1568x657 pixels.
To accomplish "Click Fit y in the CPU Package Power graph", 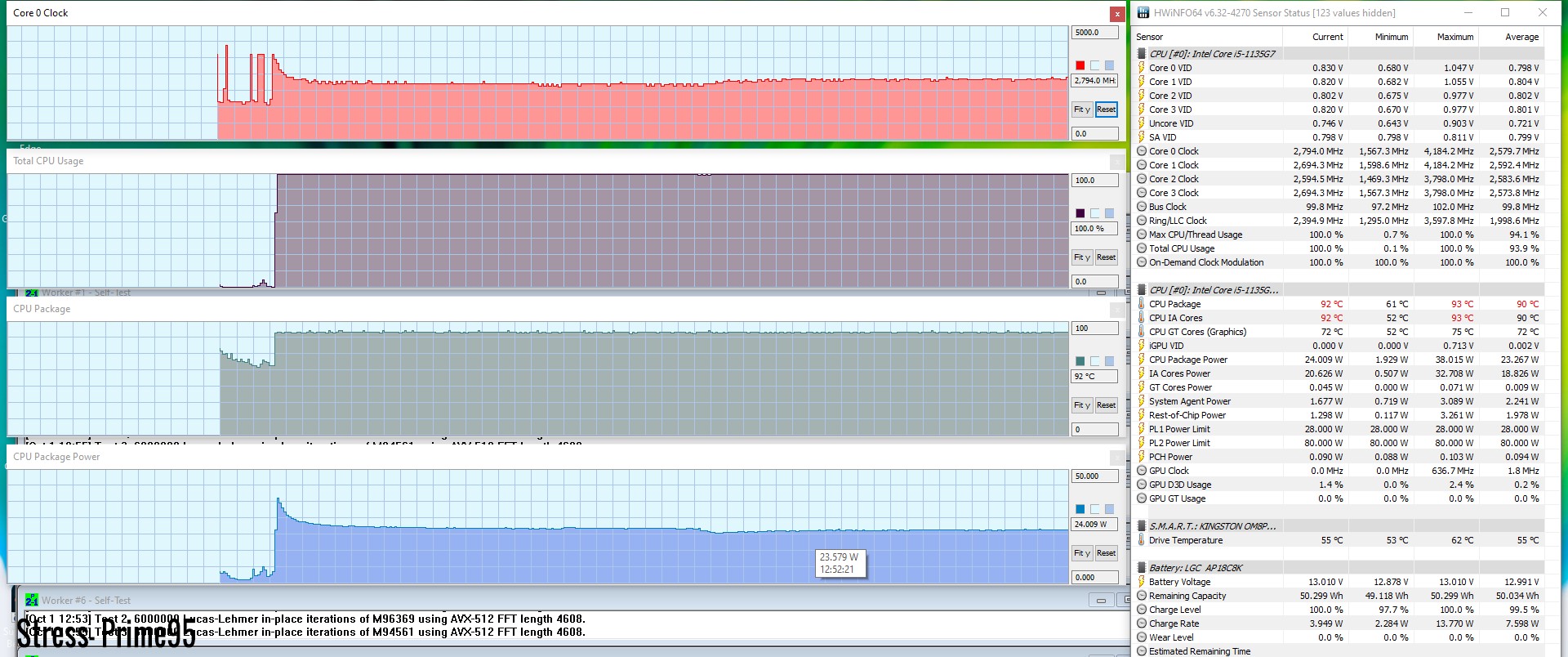I will click(x=1082, y=553).
